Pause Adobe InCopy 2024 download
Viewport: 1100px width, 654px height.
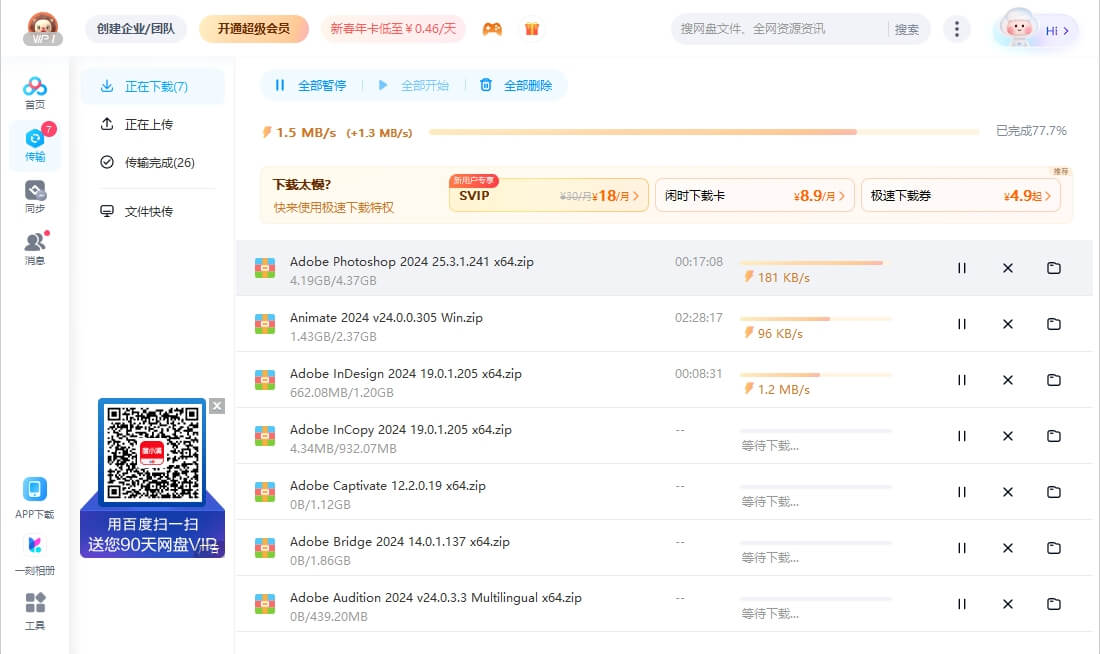point(962,436)
